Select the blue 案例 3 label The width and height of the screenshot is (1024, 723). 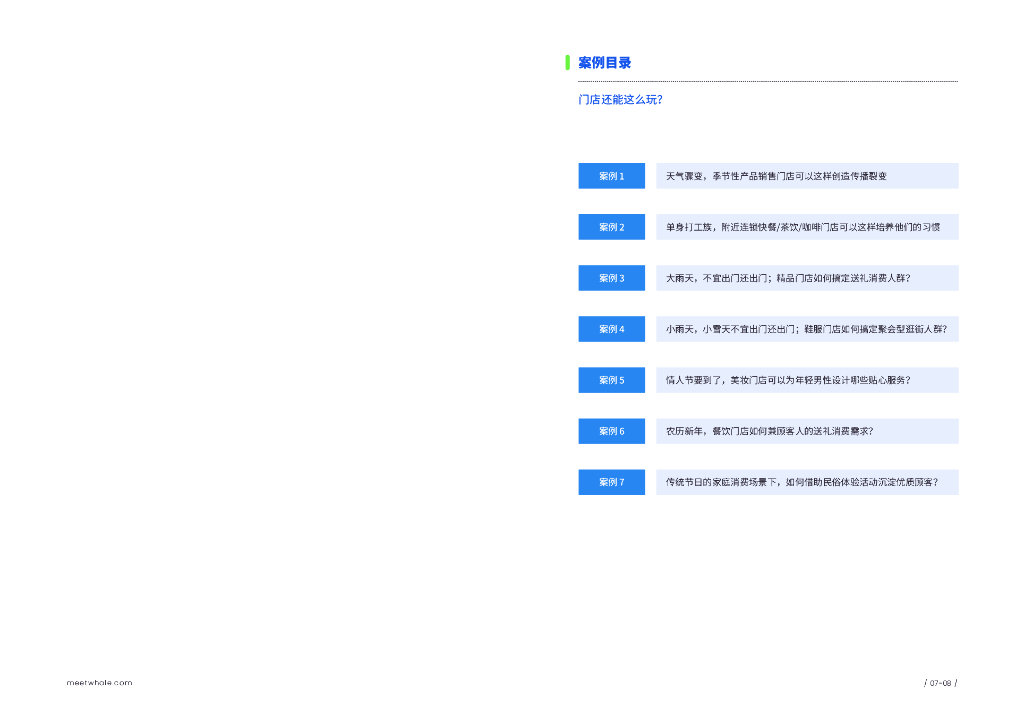pos(611,278)
